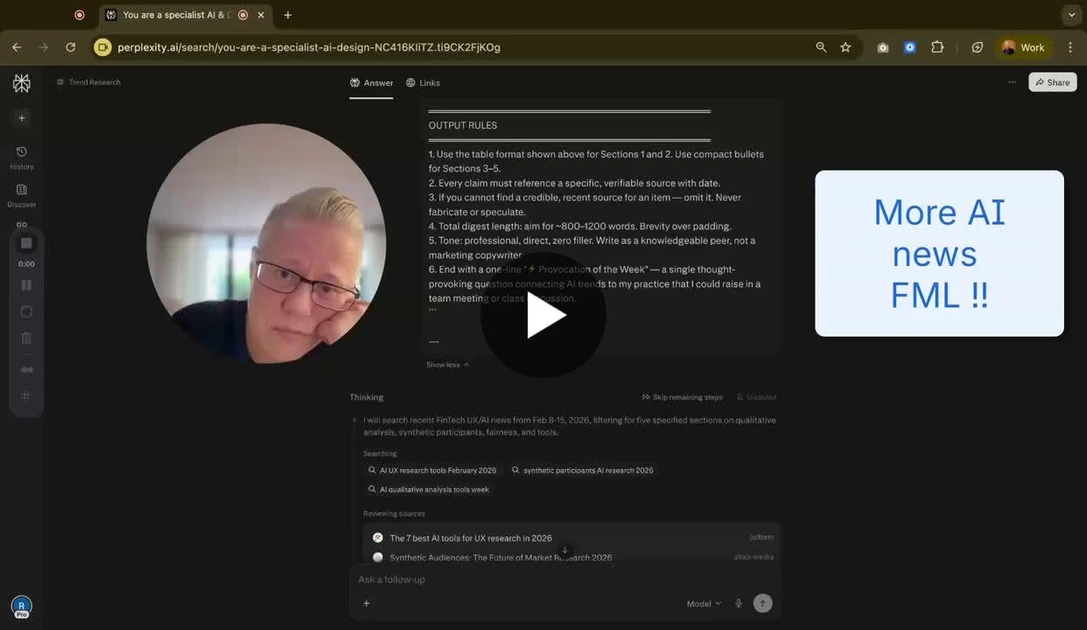Click the rewind icon in recorder widget

(26, 369)
